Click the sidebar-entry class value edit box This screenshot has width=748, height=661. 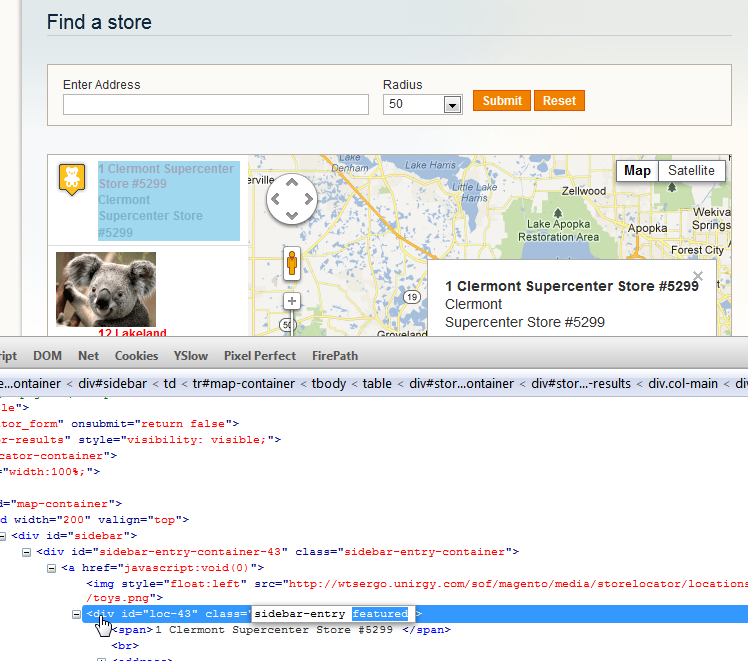332,614
